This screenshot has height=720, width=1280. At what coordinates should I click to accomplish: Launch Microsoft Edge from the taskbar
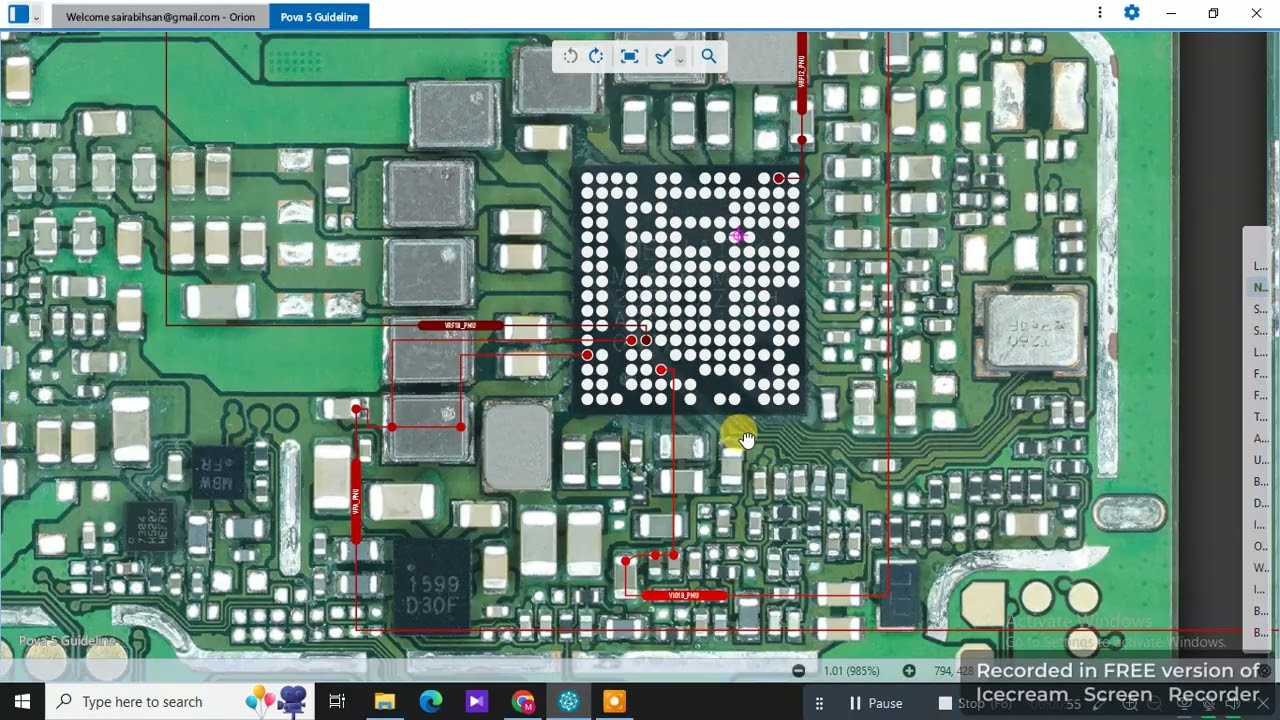tap(431, 702)
